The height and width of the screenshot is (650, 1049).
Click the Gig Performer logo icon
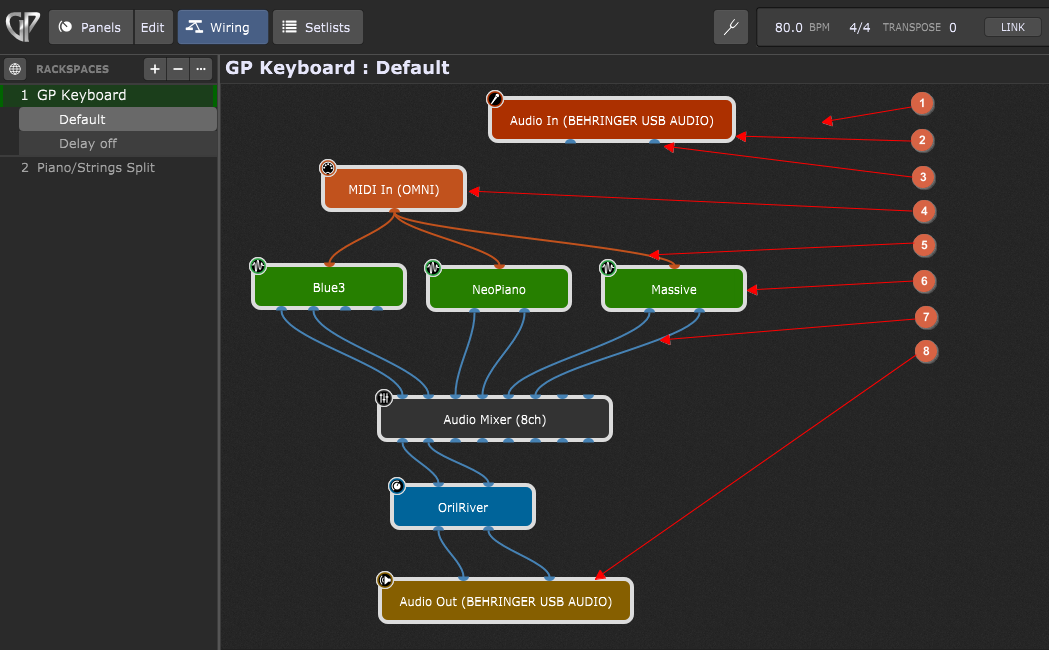point(23,27)
